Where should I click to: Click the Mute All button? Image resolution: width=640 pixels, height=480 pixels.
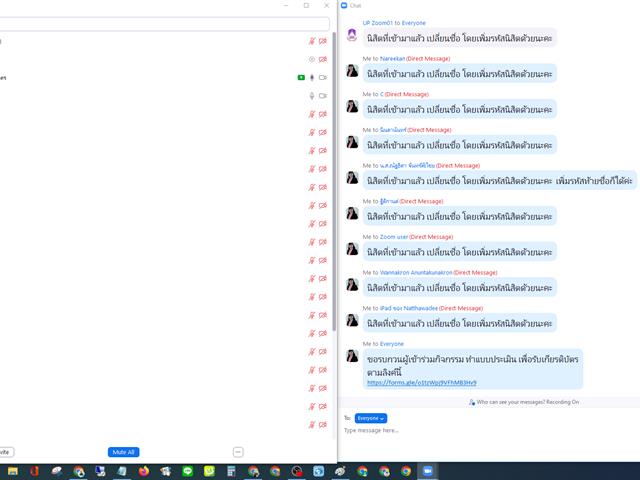122,452
